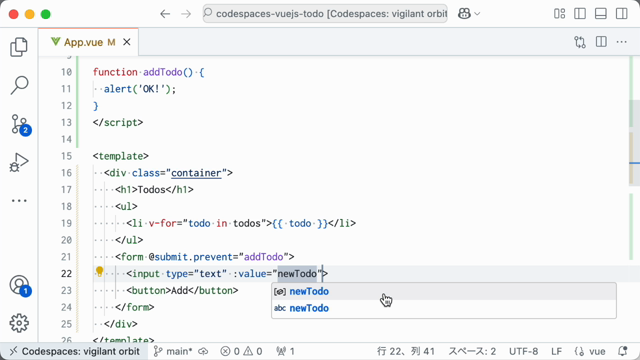Toggle the primary side bar
Viewport: 640px width, 360px height.
click(x=580, y=14)
